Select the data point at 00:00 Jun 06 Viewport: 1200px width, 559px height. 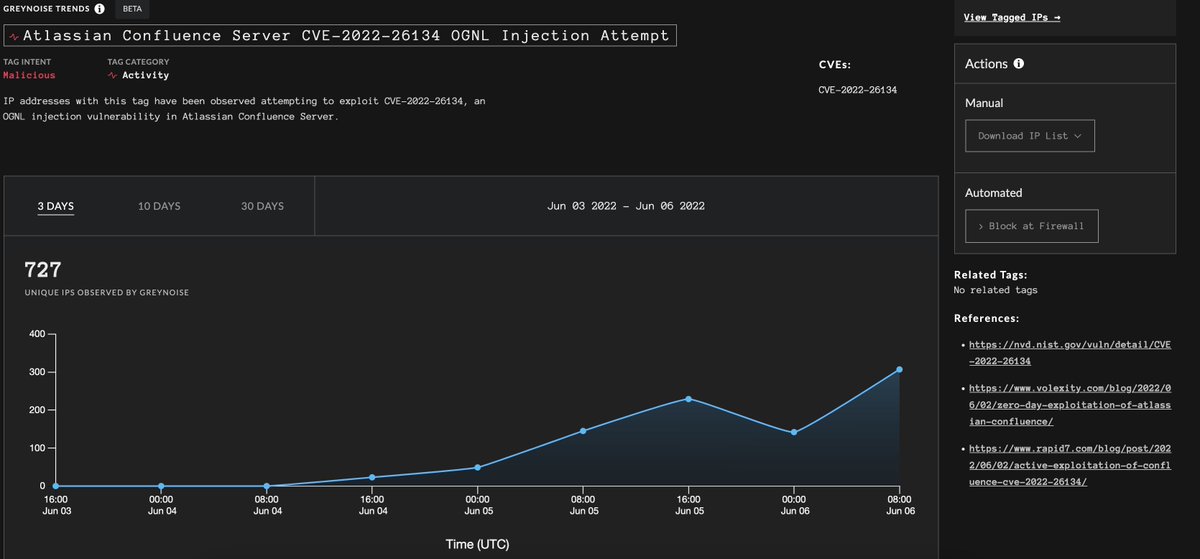click(x=794, y=432)
